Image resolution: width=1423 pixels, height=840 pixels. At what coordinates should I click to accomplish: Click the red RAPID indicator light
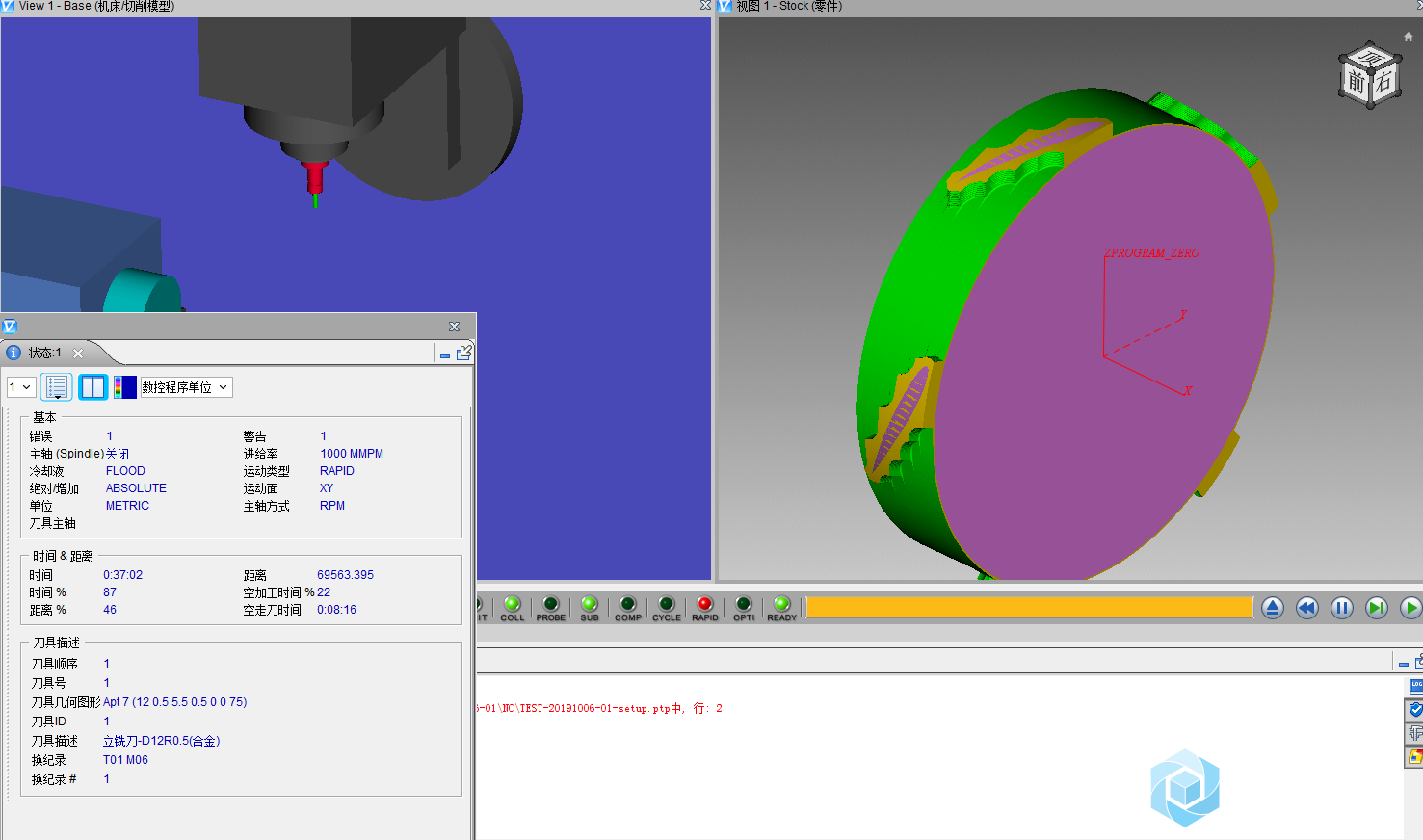point(704,604)
